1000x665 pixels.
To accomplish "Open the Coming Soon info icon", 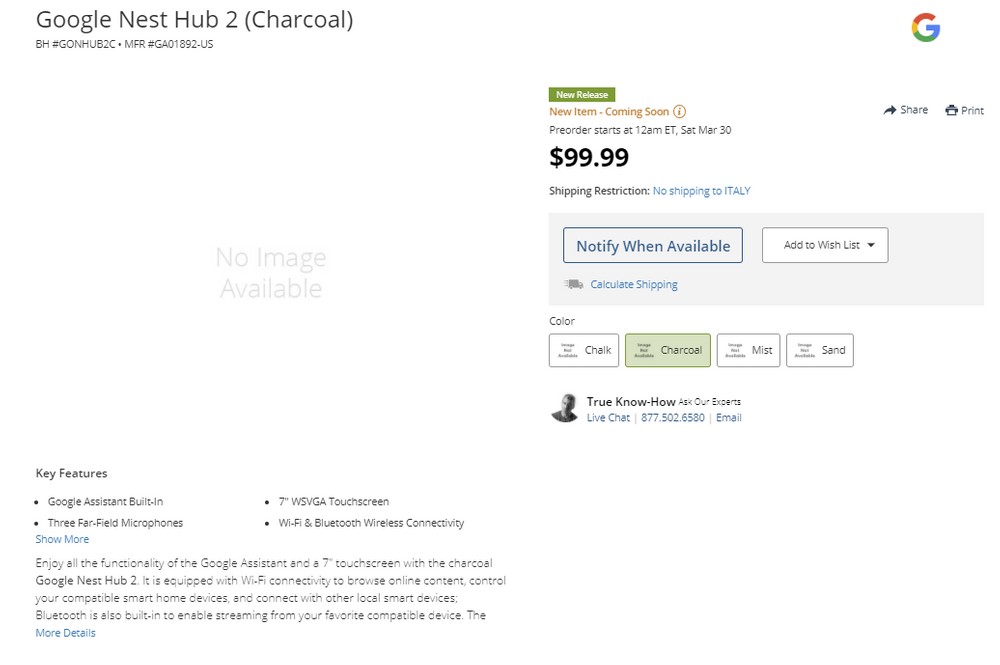I will [680, 112].
